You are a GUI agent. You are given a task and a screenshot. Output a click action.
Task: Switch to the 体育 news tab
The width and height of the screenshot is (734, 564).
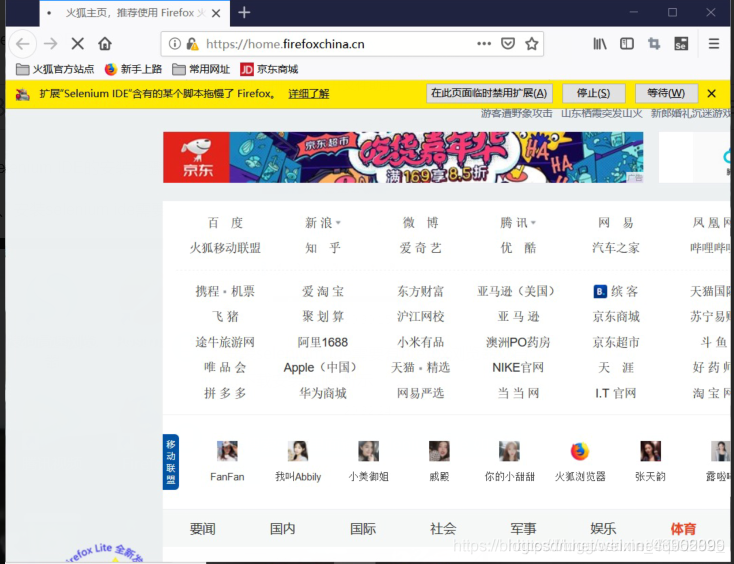(683, 529)
